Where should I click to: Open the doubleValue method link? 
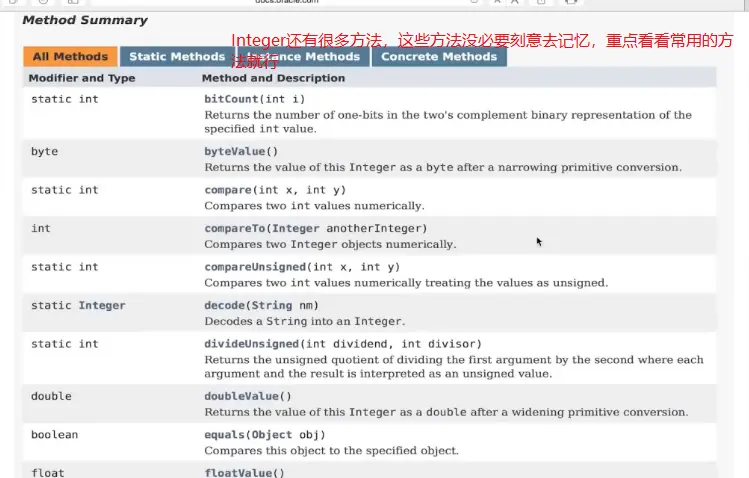click(241, 396)
